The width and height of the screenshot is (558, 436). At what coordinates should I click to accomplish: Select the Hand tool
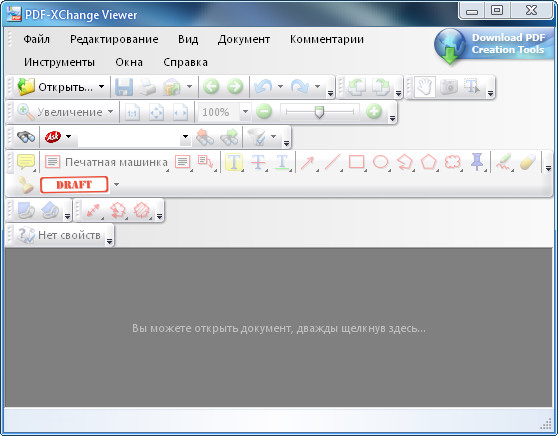point(425,87)
